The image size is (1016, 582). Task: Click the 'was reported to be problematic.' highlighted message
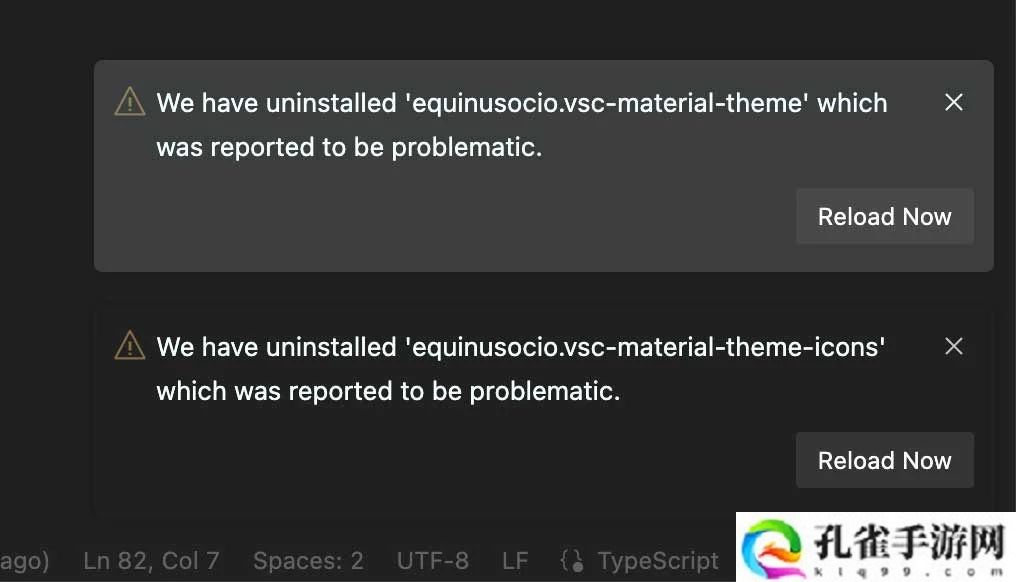click(x=349, y=147)
